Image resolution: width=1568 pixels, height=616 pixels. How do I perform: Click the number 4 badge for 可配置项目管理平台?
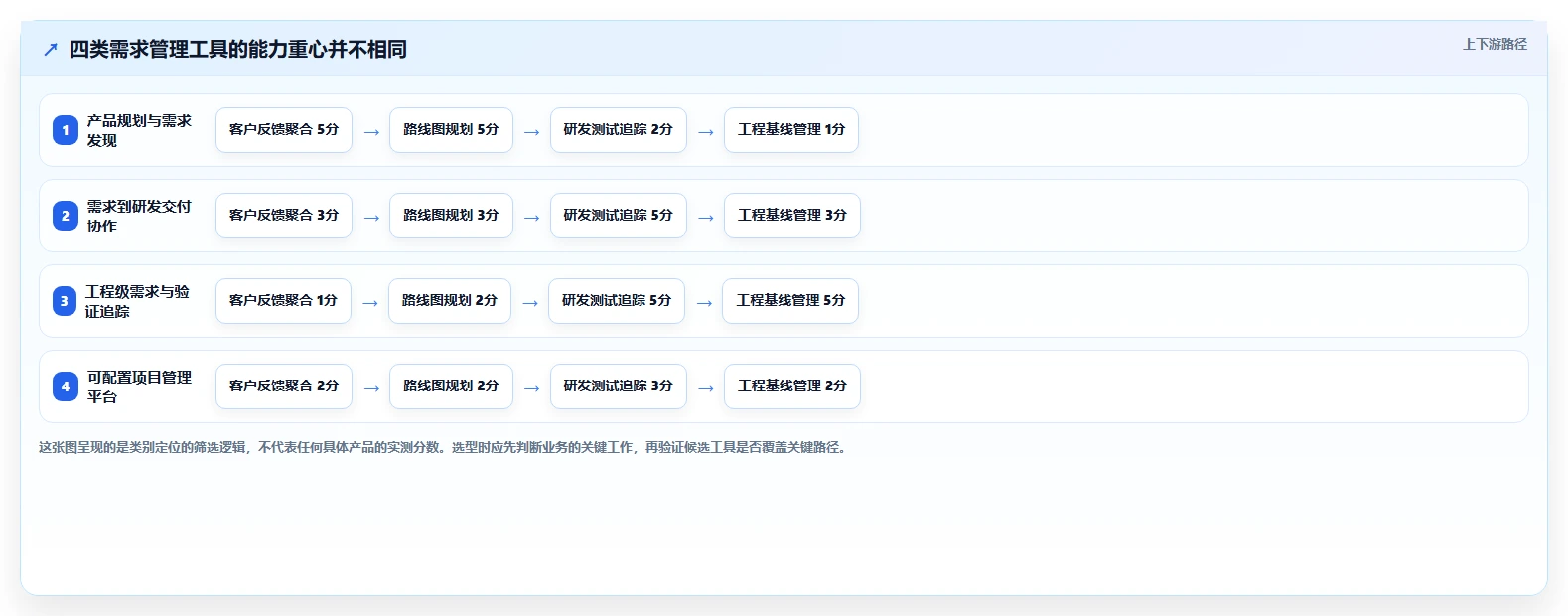click(66, 386)
